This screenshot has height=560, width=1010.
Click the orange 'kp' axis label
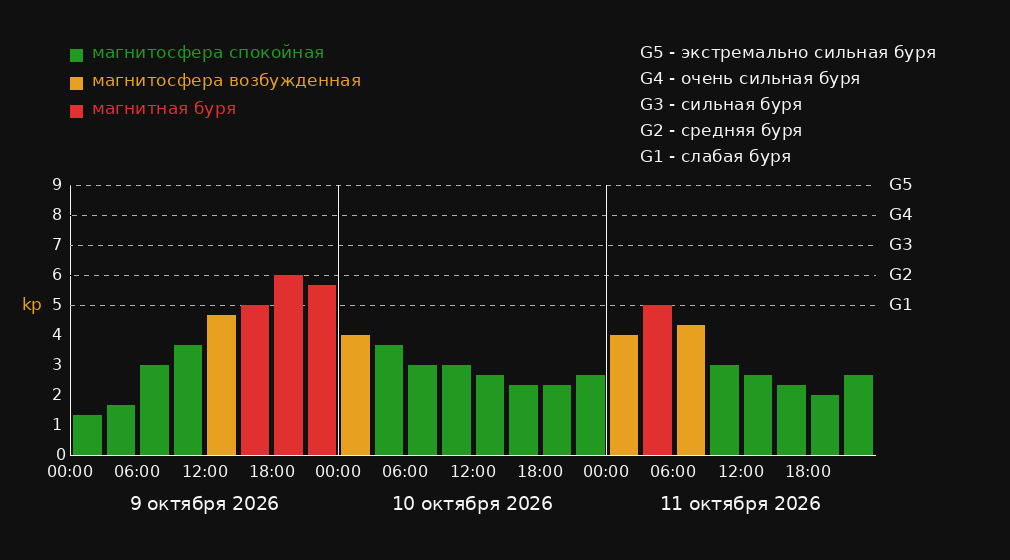[32, 305]
